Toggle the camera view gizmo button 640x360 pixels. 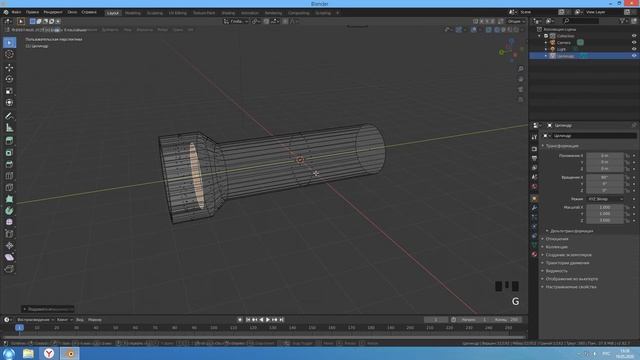click(x=520, y=89)
